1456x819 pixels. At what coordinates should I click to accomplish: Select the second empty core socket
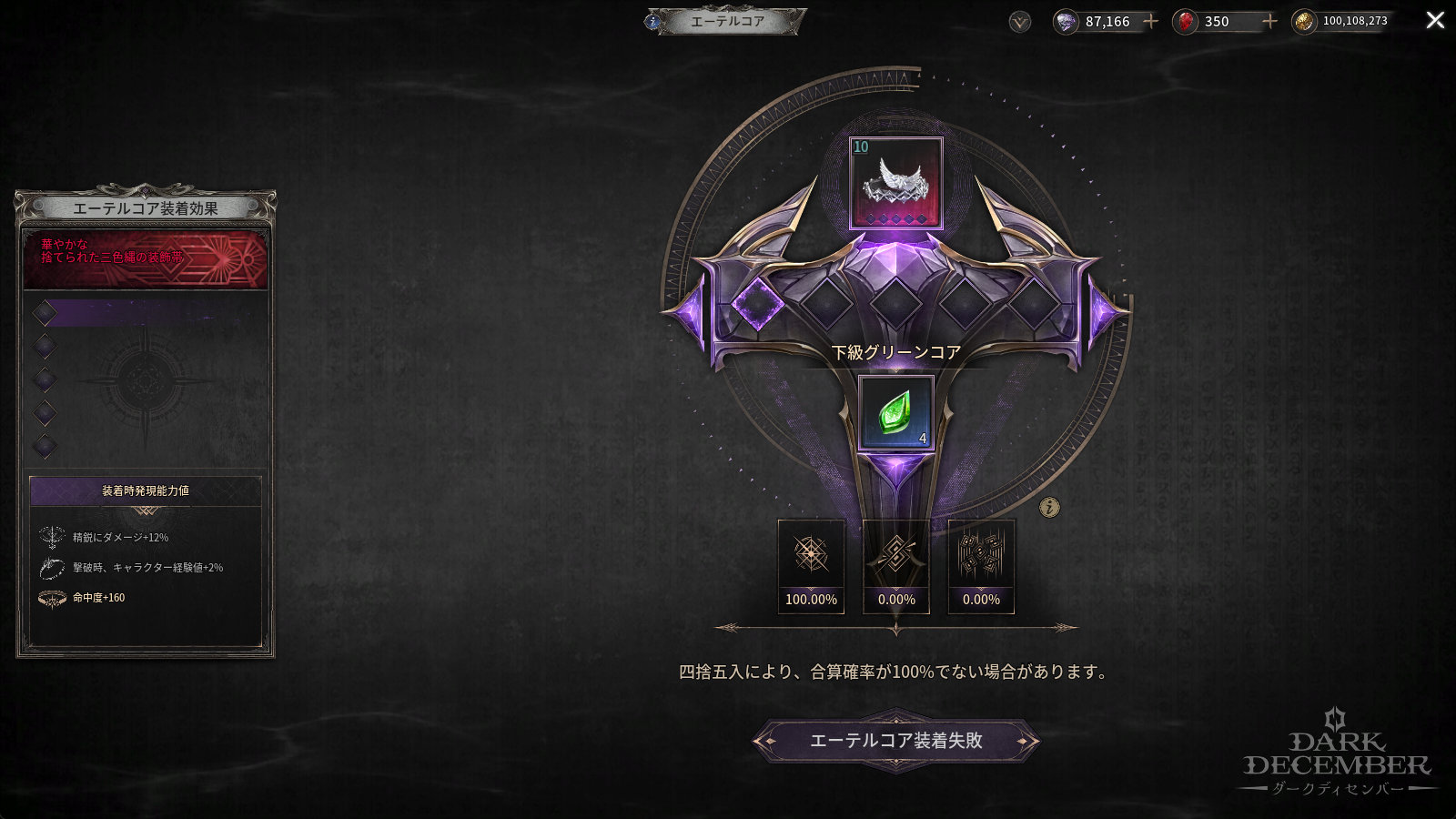[x=825, y=303]
